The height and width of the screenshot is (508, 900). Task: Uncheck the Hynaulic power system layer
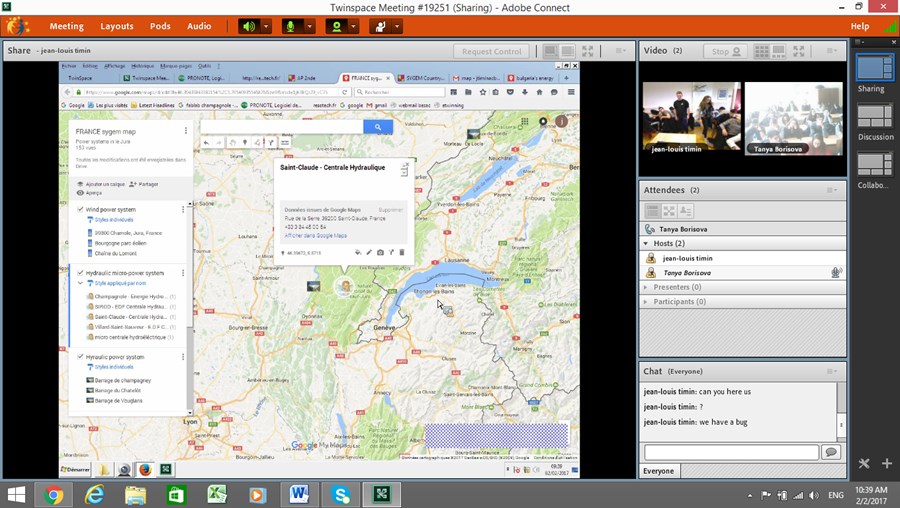80,357
